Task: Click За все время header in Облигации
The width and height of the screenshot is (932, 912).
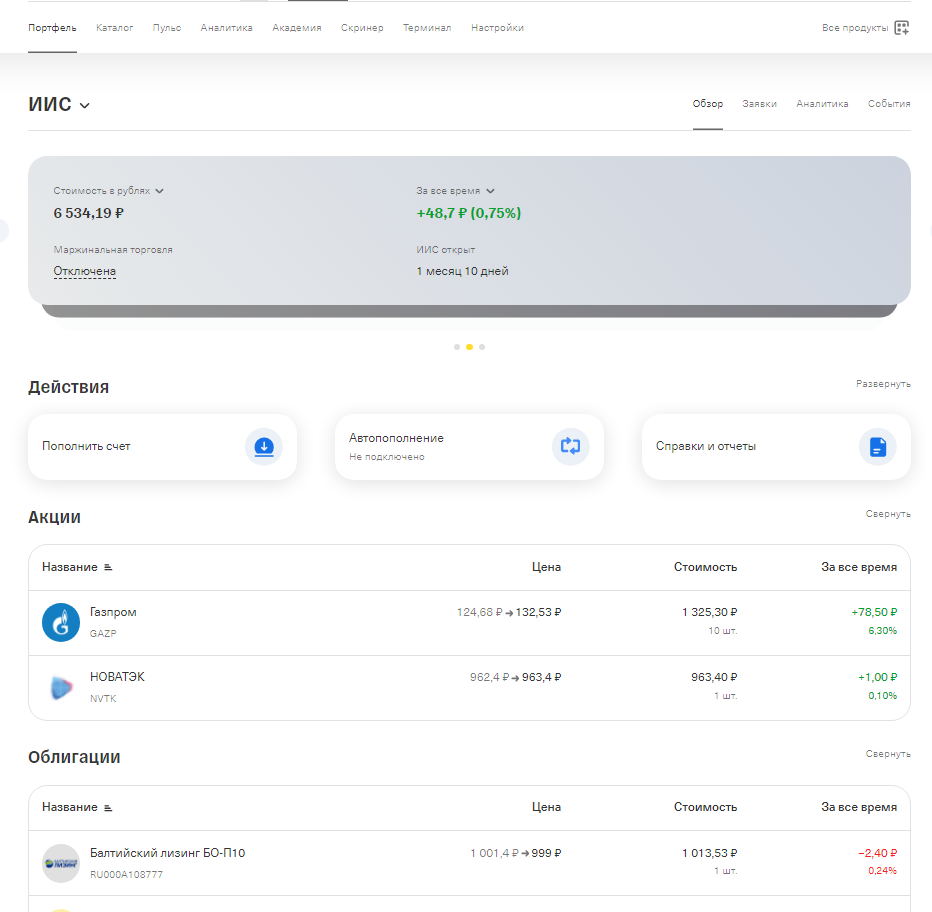Action: coord(859,807)
